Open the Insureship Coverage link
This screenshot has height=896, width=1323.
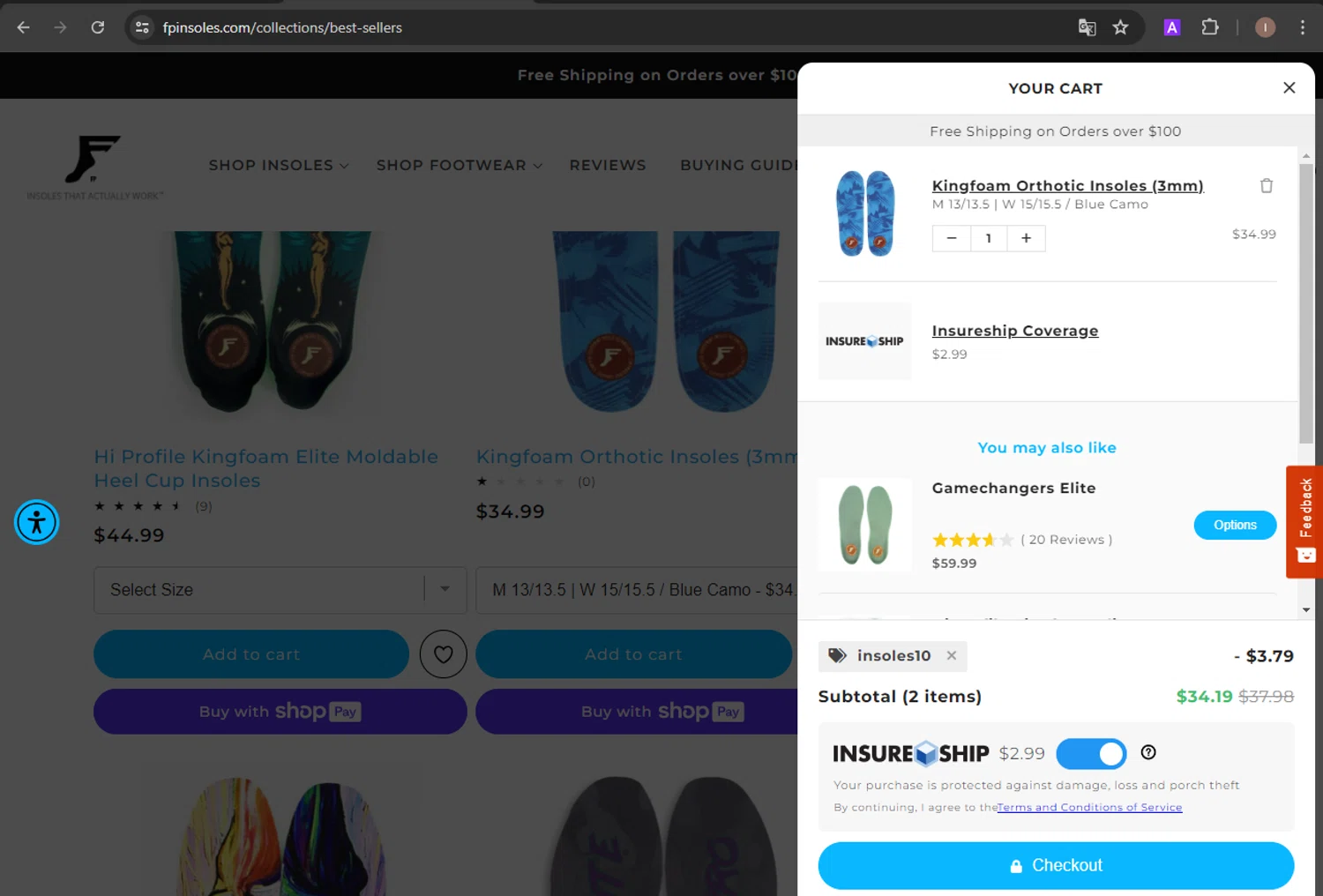[x=1015, y=331]
